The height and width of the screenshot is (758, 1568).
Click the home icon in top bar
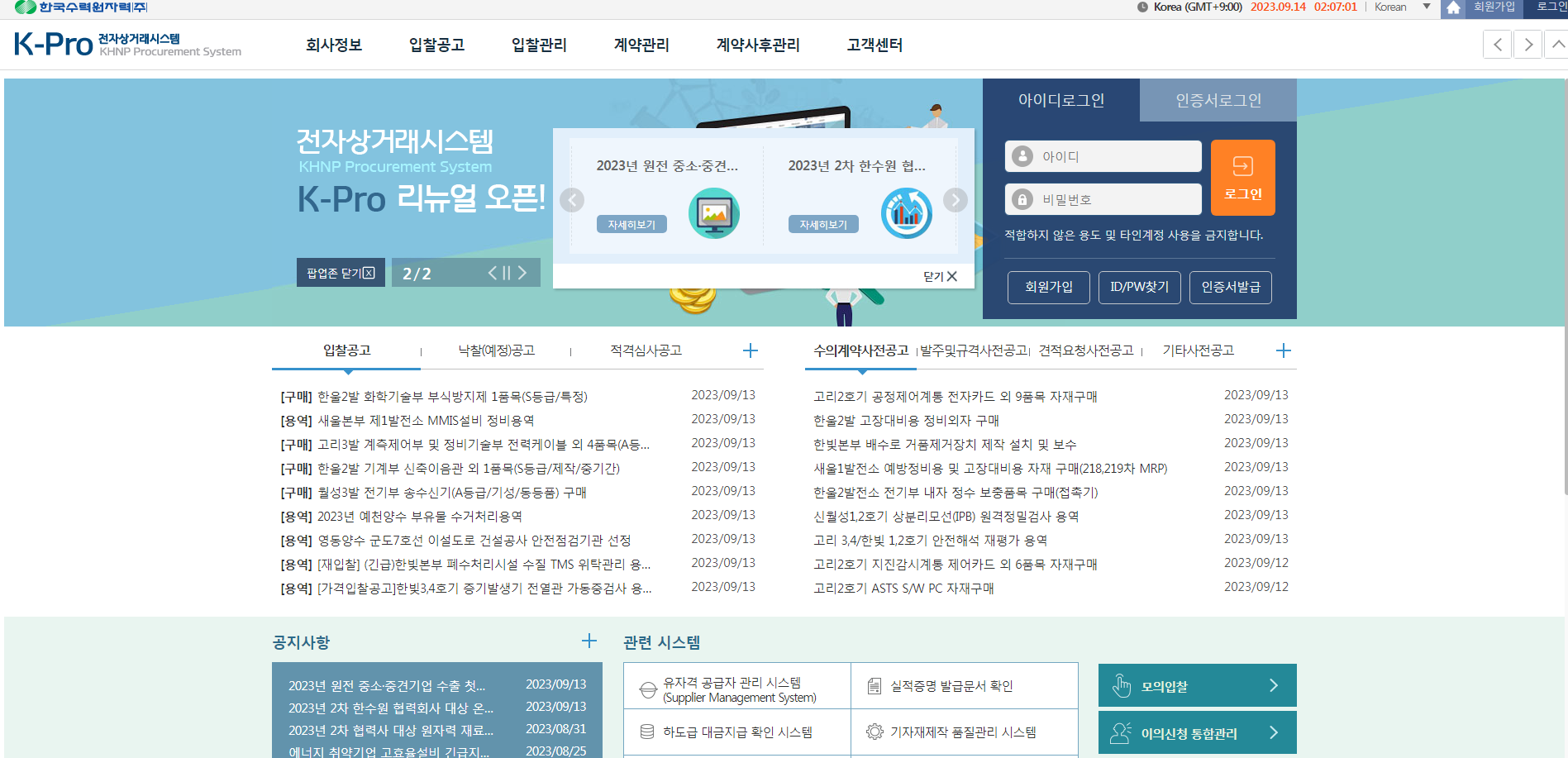click(1452, 7)
